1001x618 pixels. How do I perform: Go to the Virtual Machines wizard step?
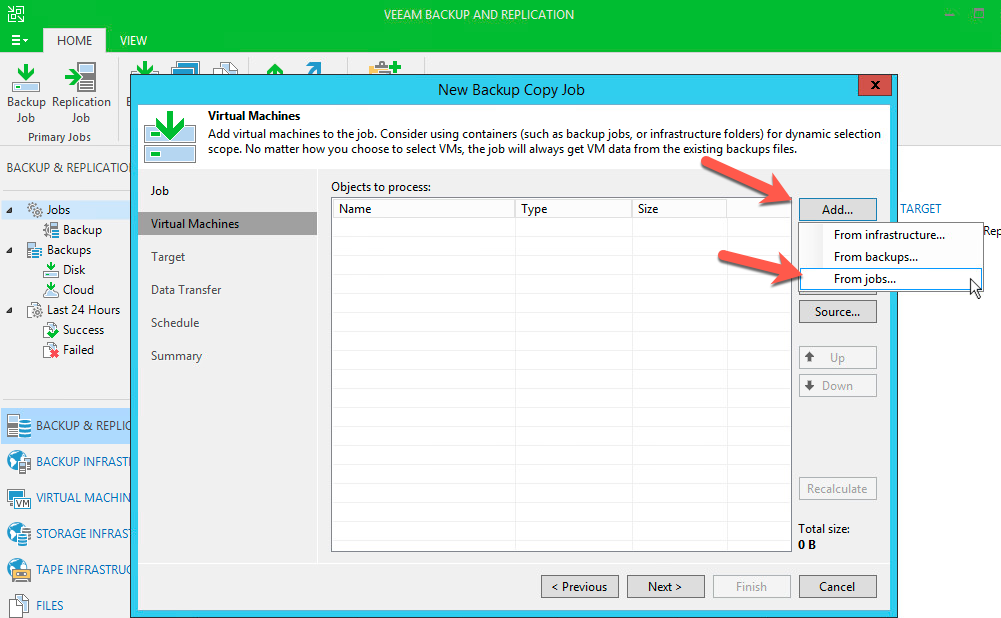tap(227, 223)
